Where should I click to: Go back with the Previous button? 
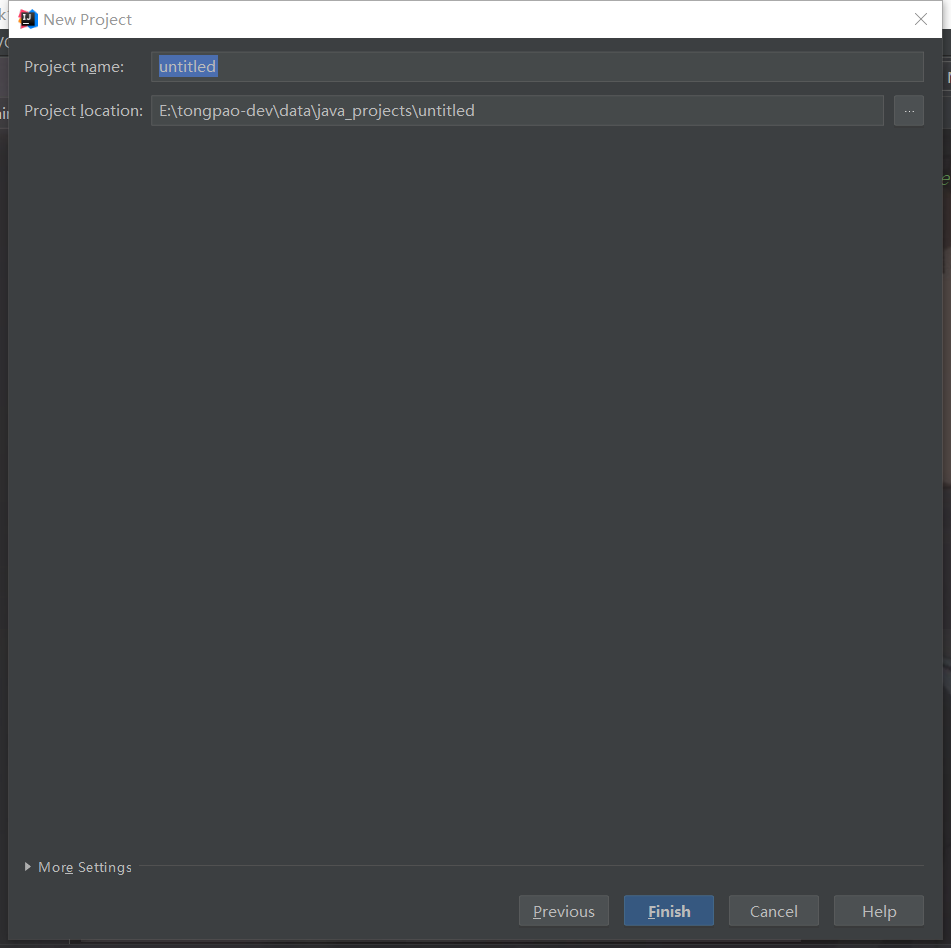(563, 911)
